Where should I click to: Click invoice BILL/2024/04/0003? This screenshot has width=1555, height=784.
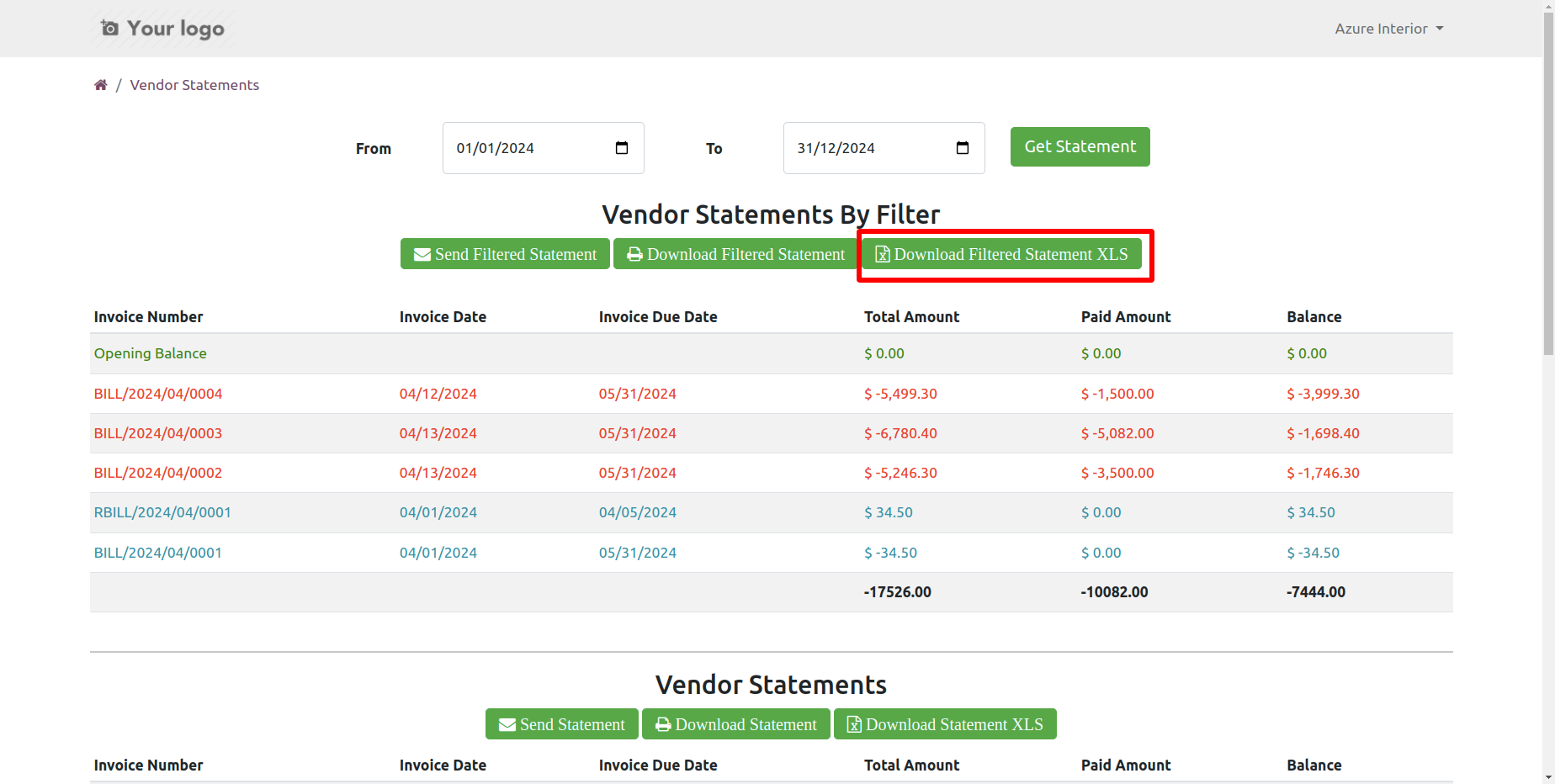point(158,433)
